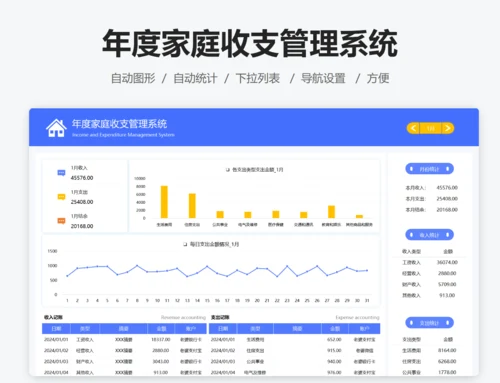Viewport: 500px width, 383px height.
Task: Click the day 31 point on the line chart
Action: [x=367, y=271]
